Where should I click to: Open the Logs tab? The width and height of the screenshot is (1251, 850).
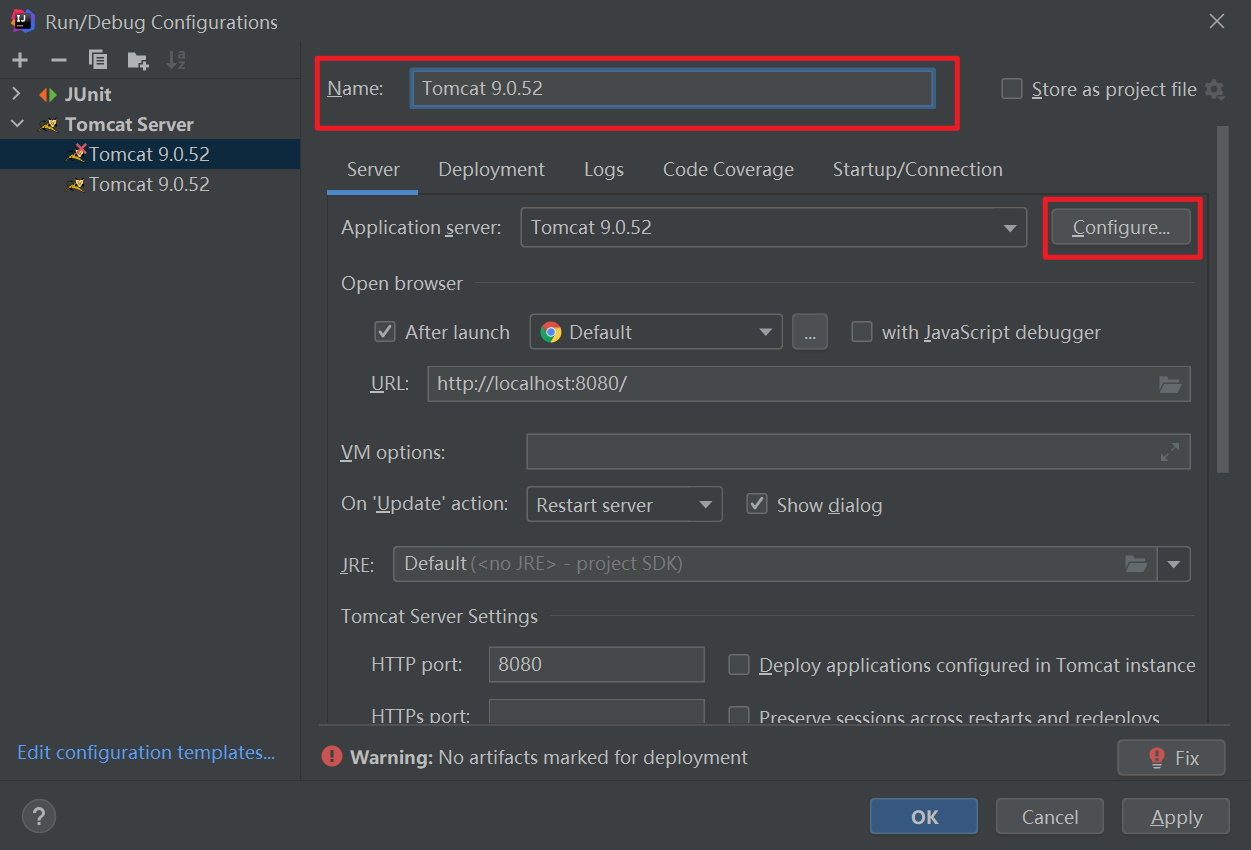(604, 170)
